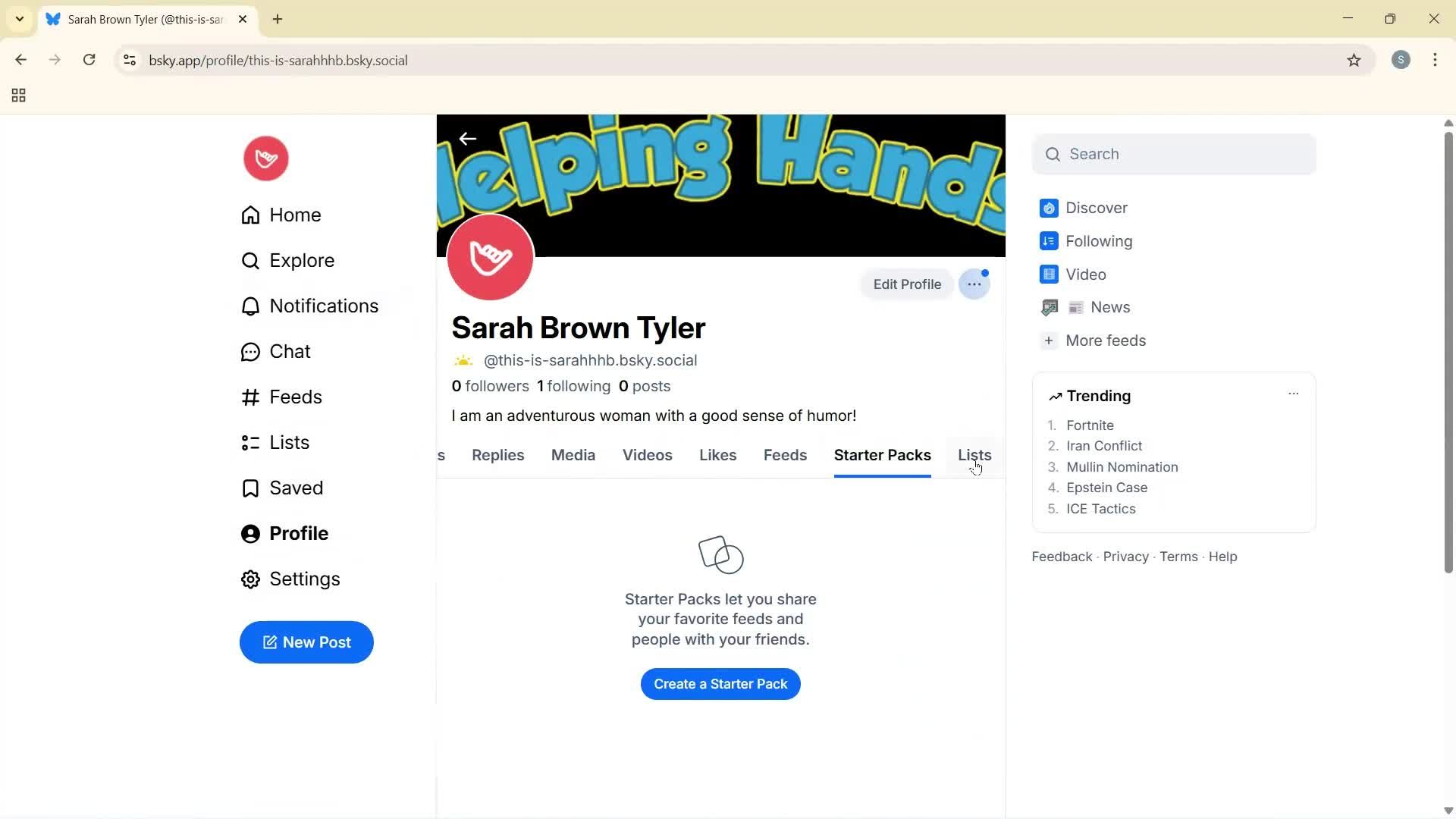Open the Trending panel options menu

point(1294,394)
